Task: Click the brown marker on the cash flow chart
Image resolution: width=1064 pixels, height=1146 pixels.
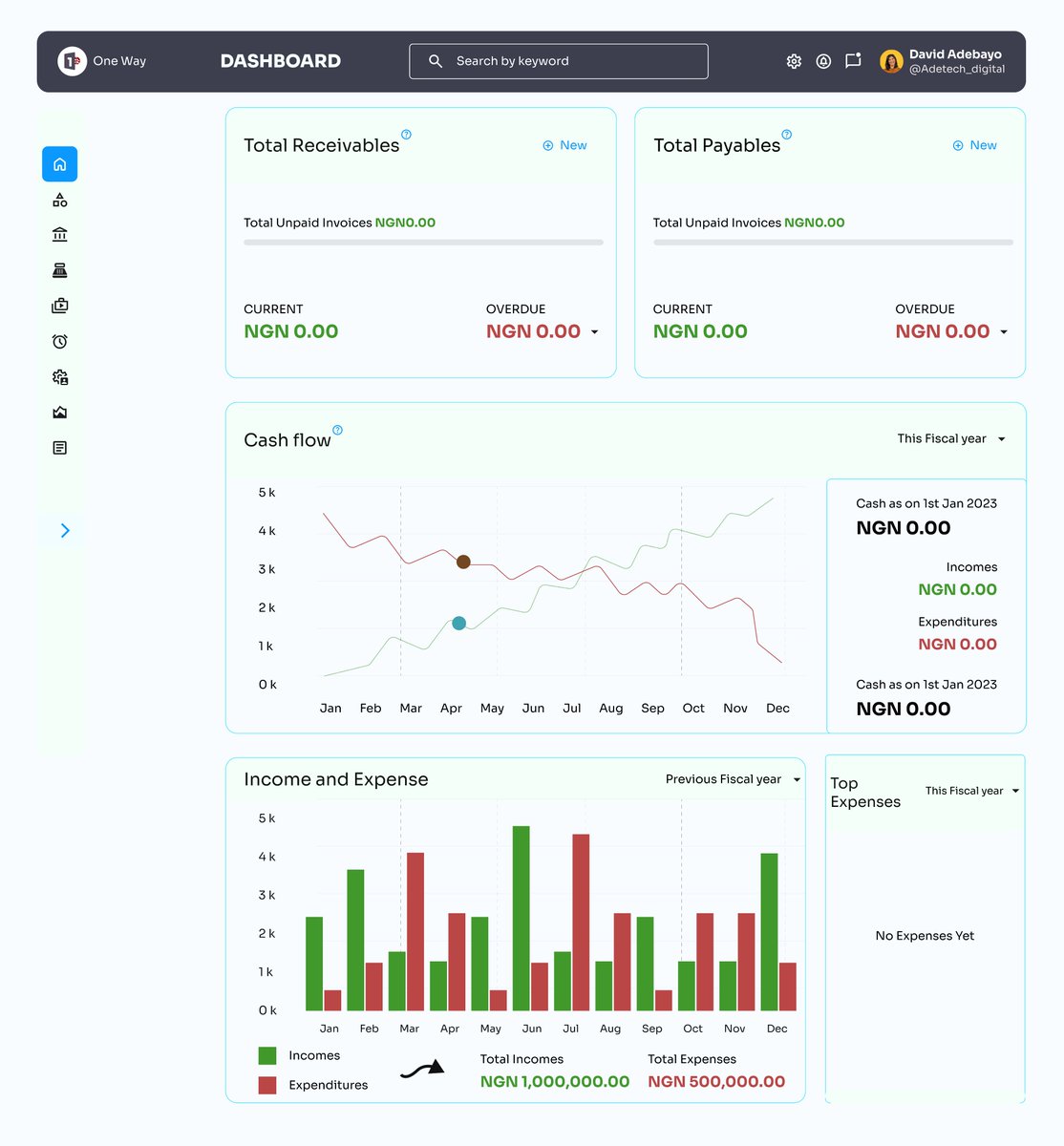Action: (x=463, y=562)
